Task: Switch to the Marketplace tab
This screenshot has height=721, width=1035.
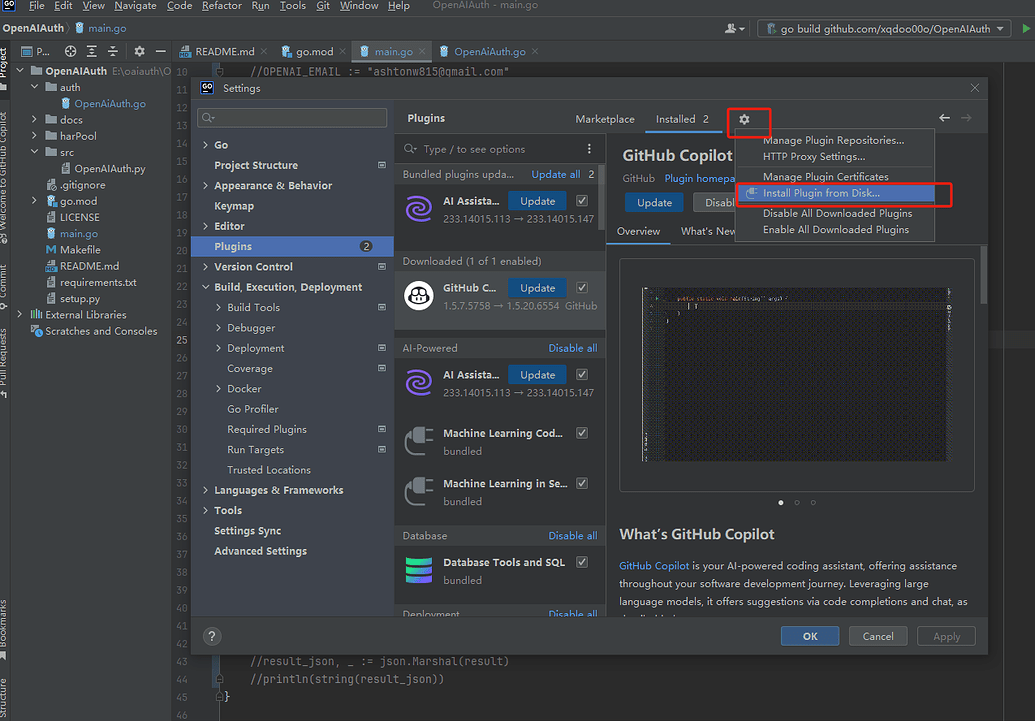Action: 605,119
